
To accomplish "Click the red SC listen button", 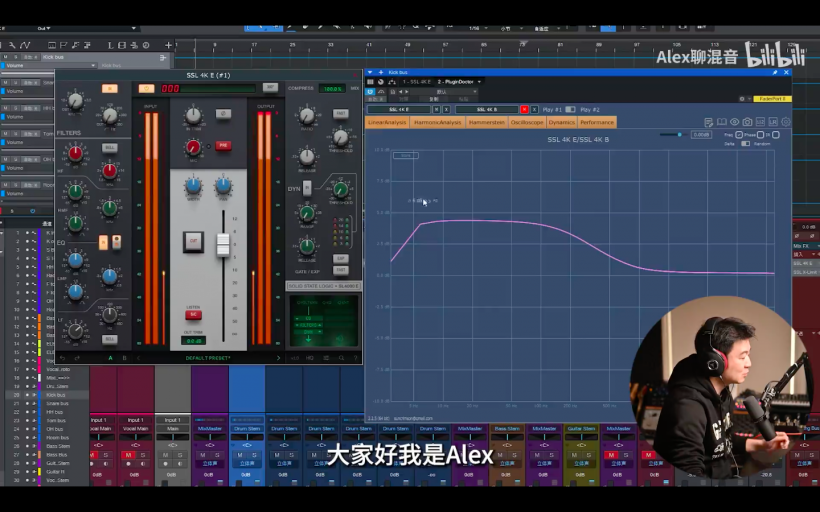I will 193,315.
